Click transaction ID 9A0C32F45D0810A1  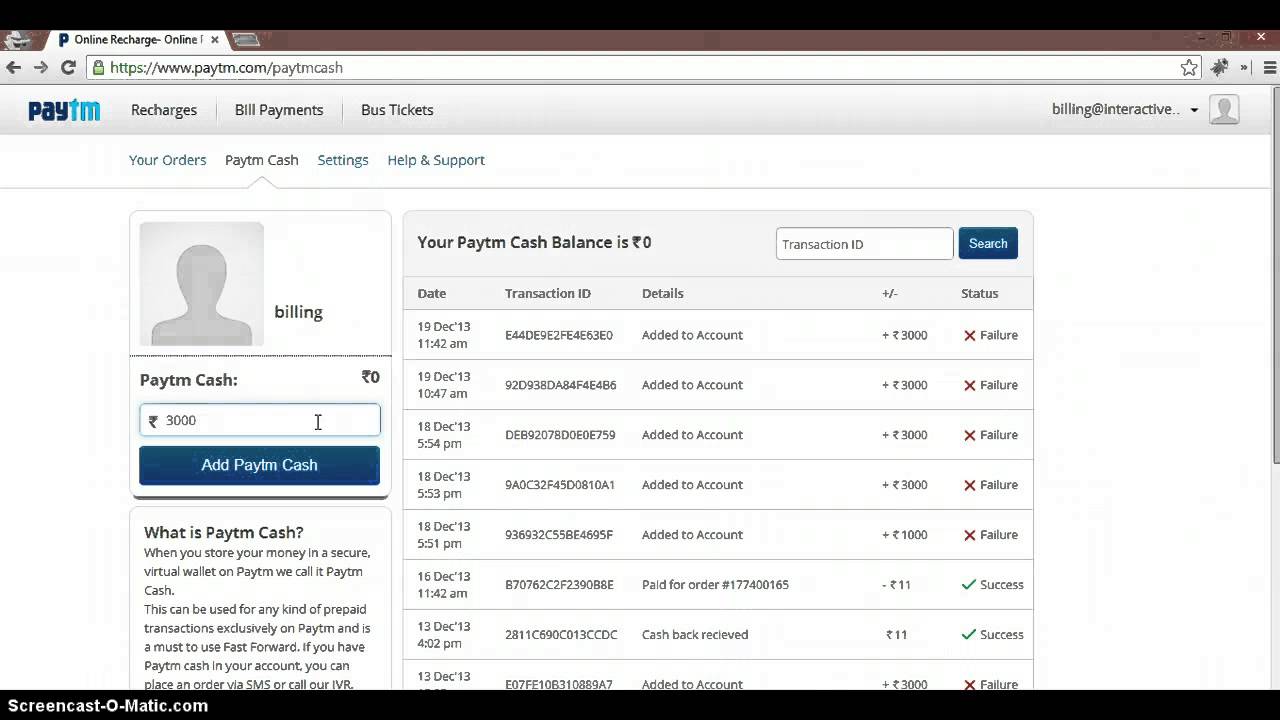point(560,485)
